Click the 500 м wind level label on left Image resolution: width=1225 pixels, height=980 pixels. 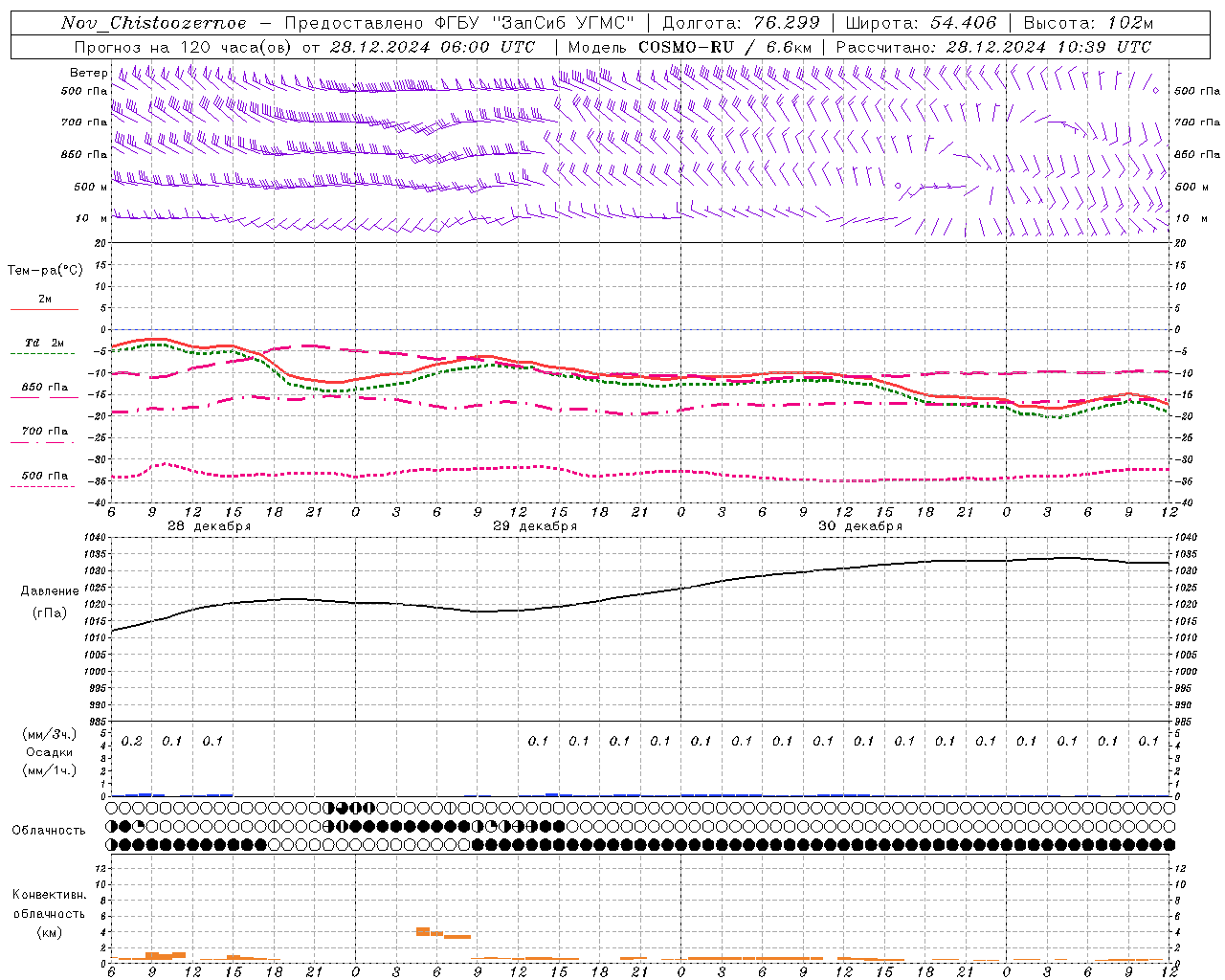point(90,187)
